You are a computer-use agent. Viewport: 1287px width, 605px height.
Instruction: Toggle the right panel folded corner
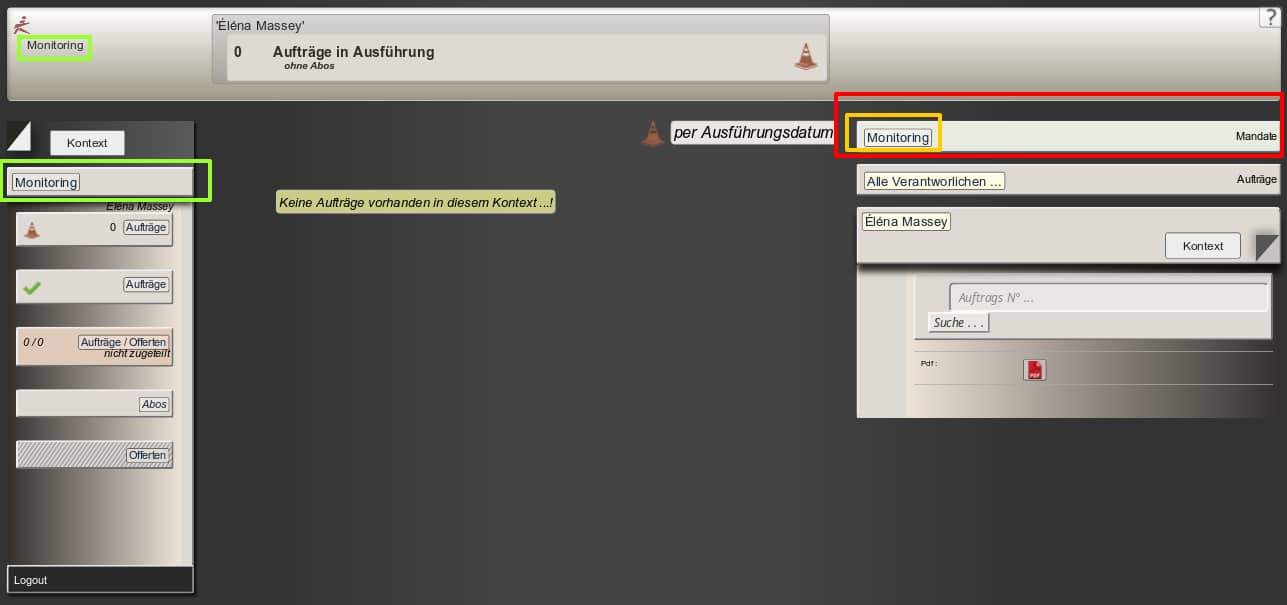pyautogui.click(x=1266, y=246)
